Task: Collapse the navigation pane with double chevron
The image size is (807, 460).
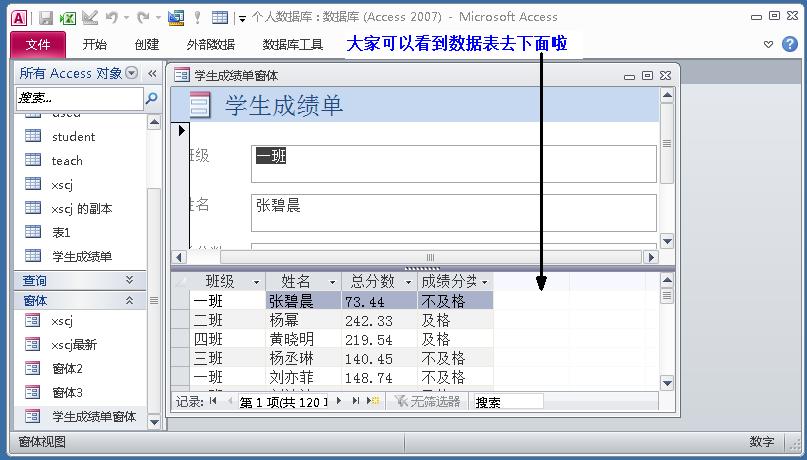Action: coord(152,74)
